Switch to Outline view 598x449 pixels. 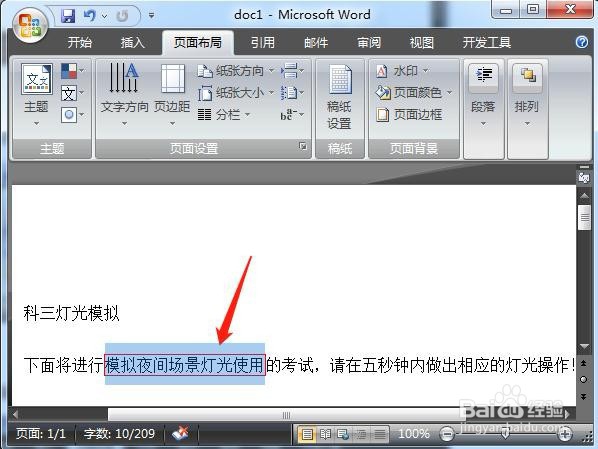pyautogui.click(x=361, y=434)
